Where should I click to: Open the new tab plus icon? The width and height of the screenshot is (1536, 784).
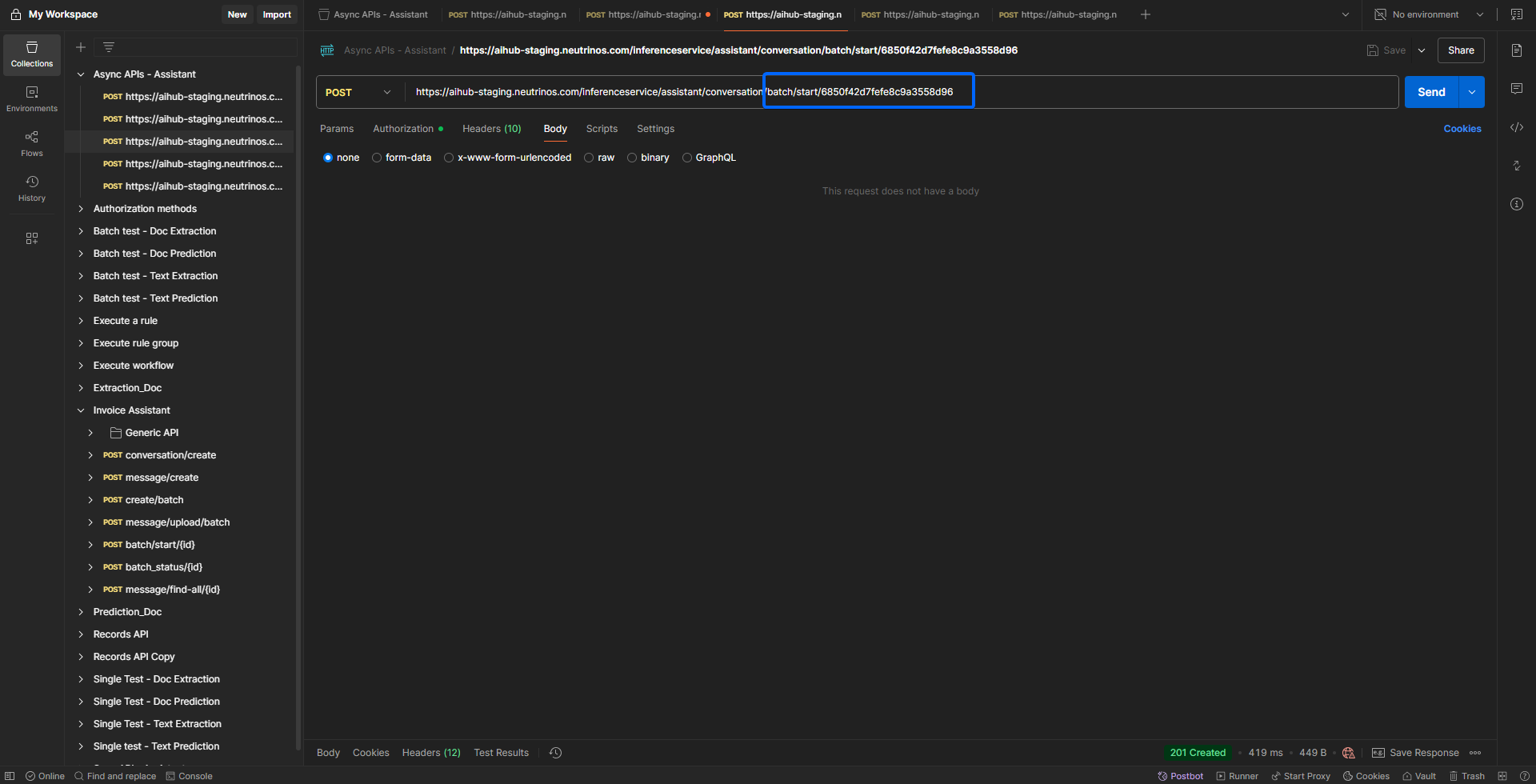1146,14
